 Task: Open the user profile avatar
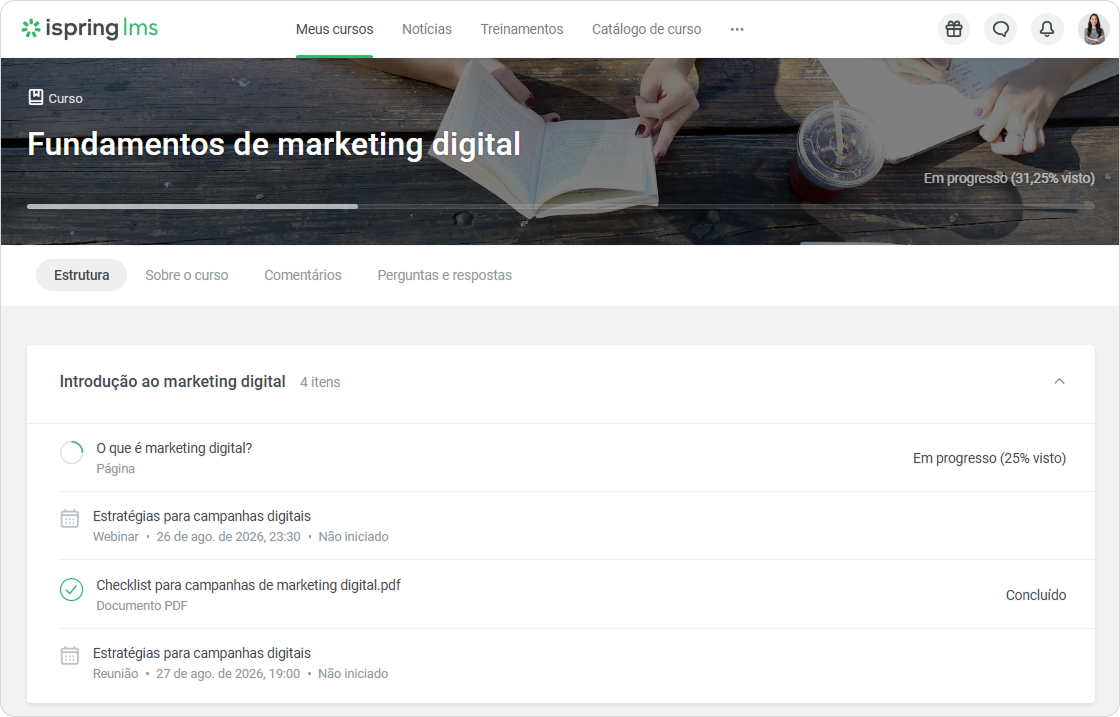1094,29
